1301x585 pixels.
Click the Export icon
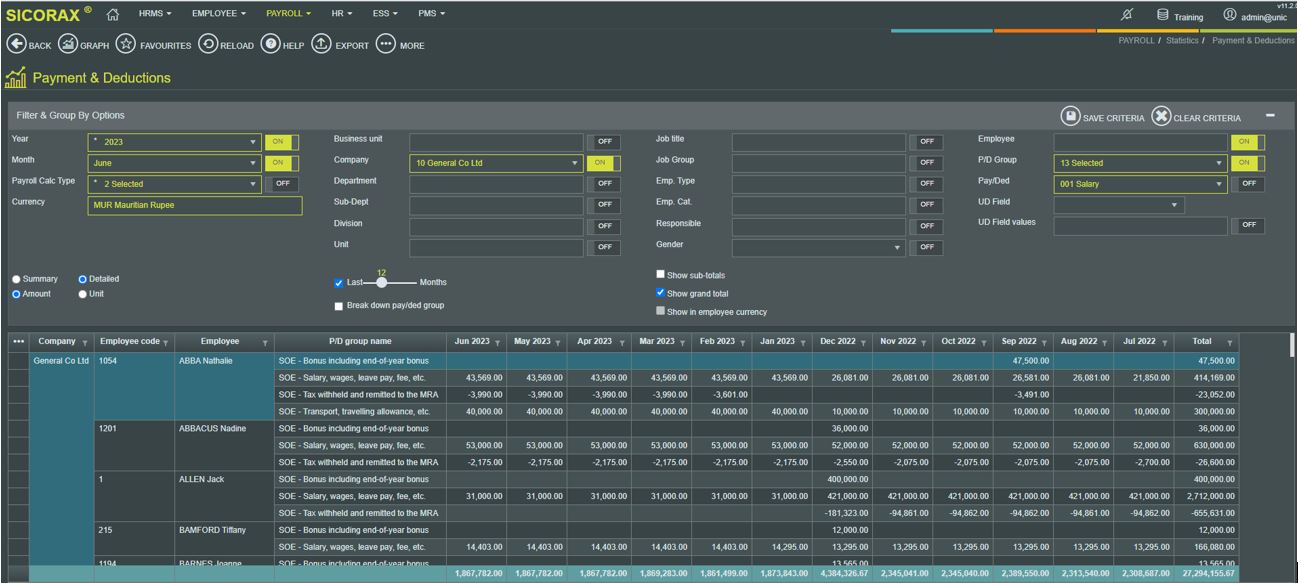coord(322,45)
